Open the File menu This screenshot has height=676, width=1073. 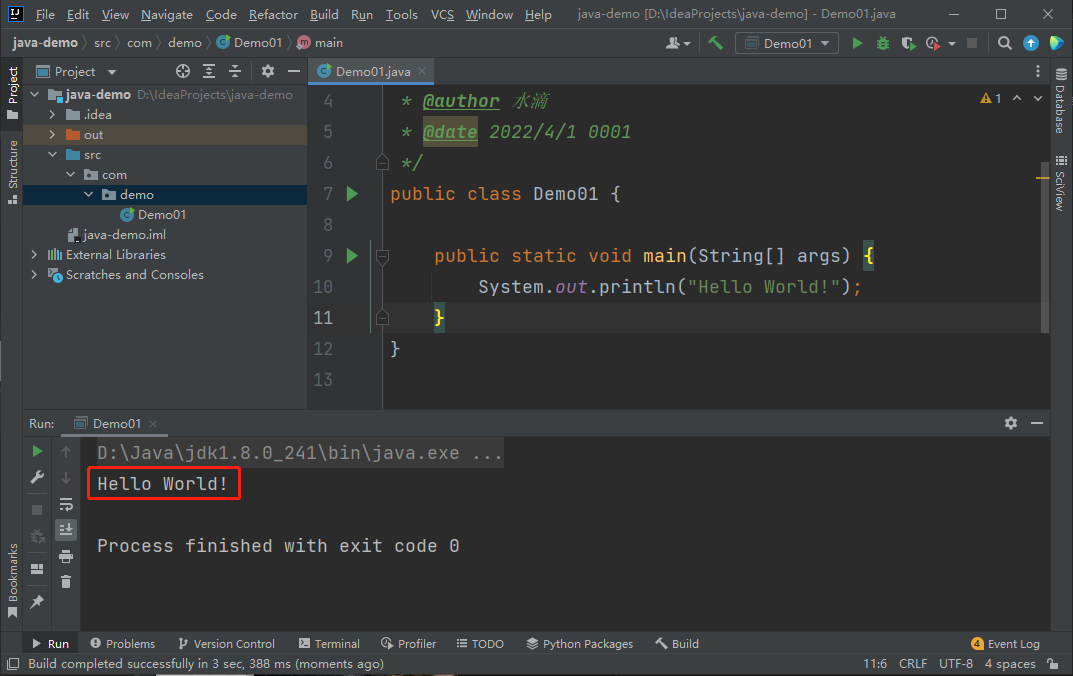(45, 14)
